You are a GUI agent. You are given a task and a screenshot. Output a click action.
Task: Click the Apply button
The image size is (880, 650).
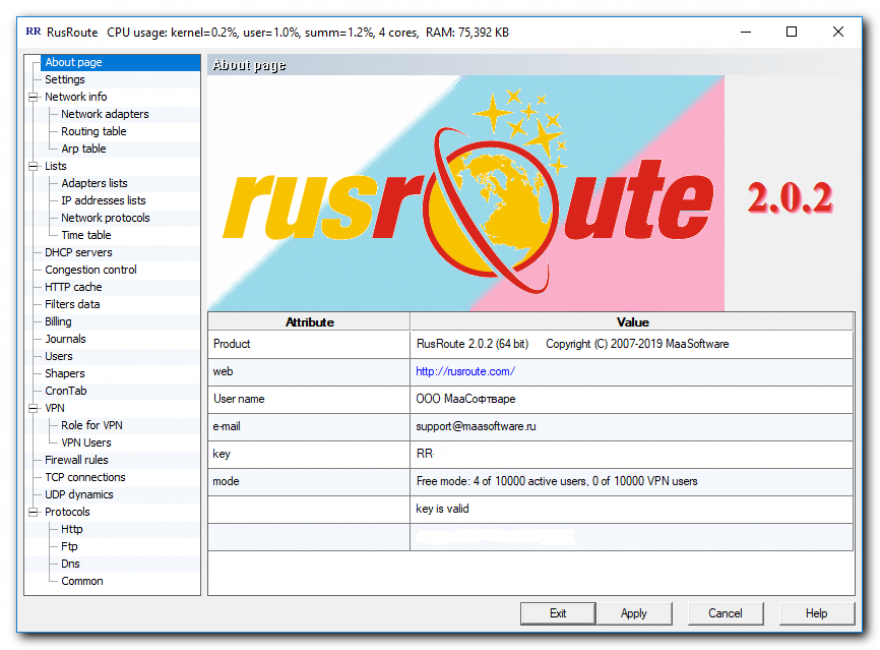tap(633, 613)
